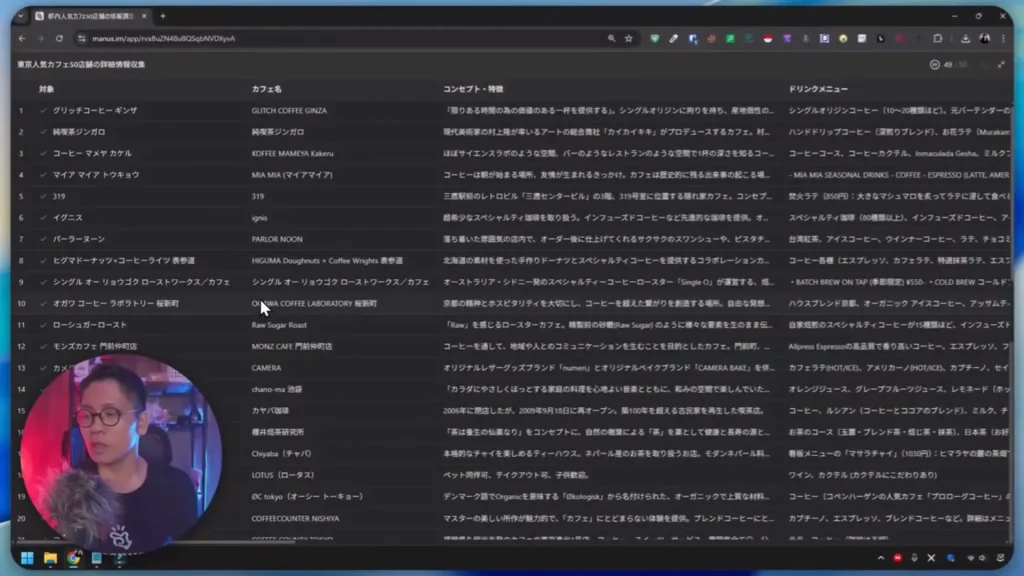Viewport: 1024px width, 576px height.
Task: Click the checkmark on row 3 コーヒー マメヤ
Action: (43, 153)
